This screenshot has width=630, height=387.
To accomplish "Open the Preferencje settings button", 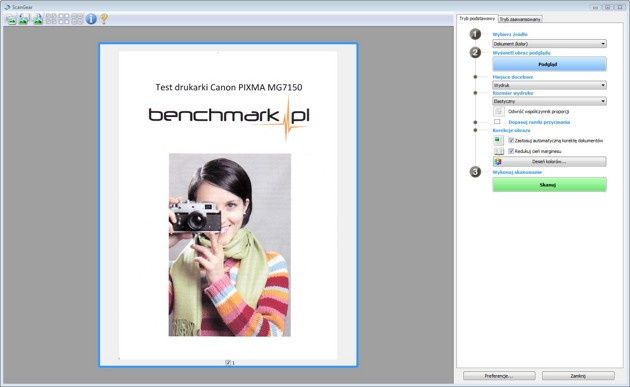I will (x=499, y=375).
